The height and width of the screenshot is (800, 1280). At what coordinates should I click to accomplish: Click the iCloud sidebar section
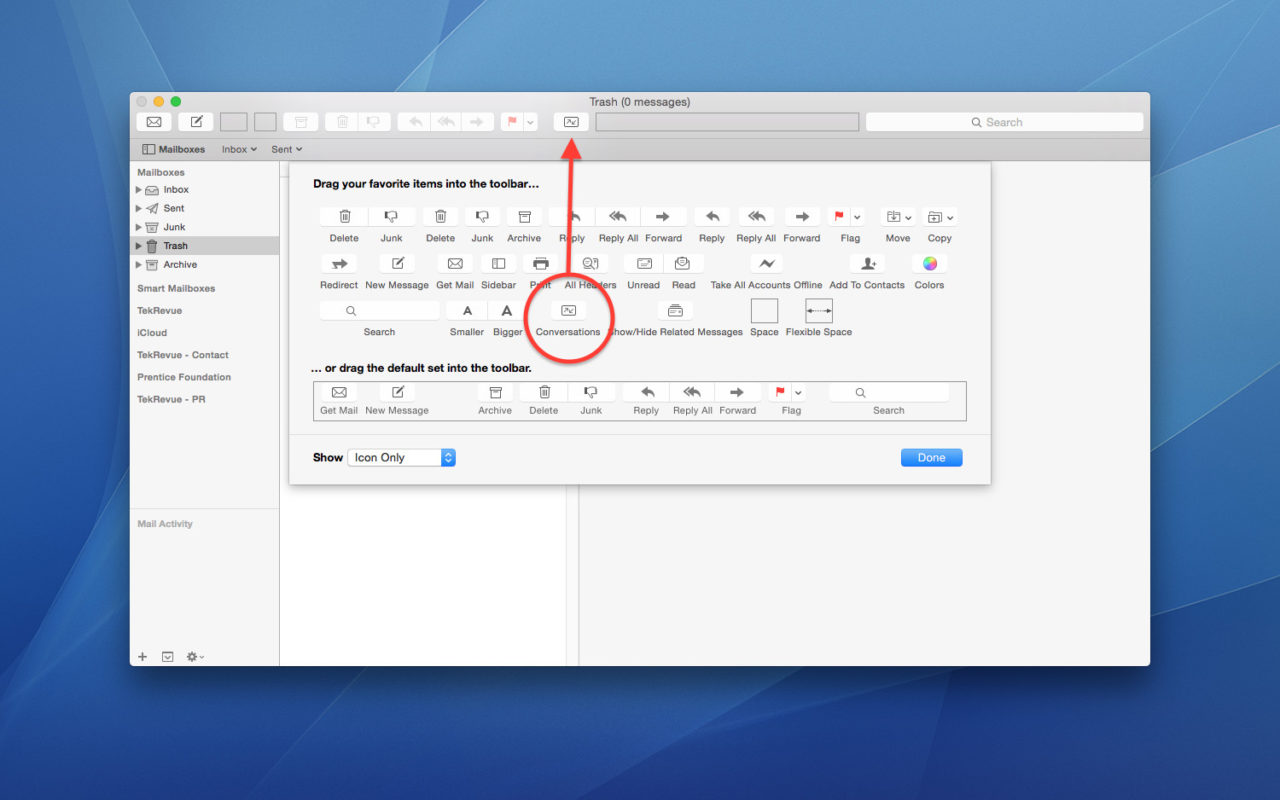point(152,333)
